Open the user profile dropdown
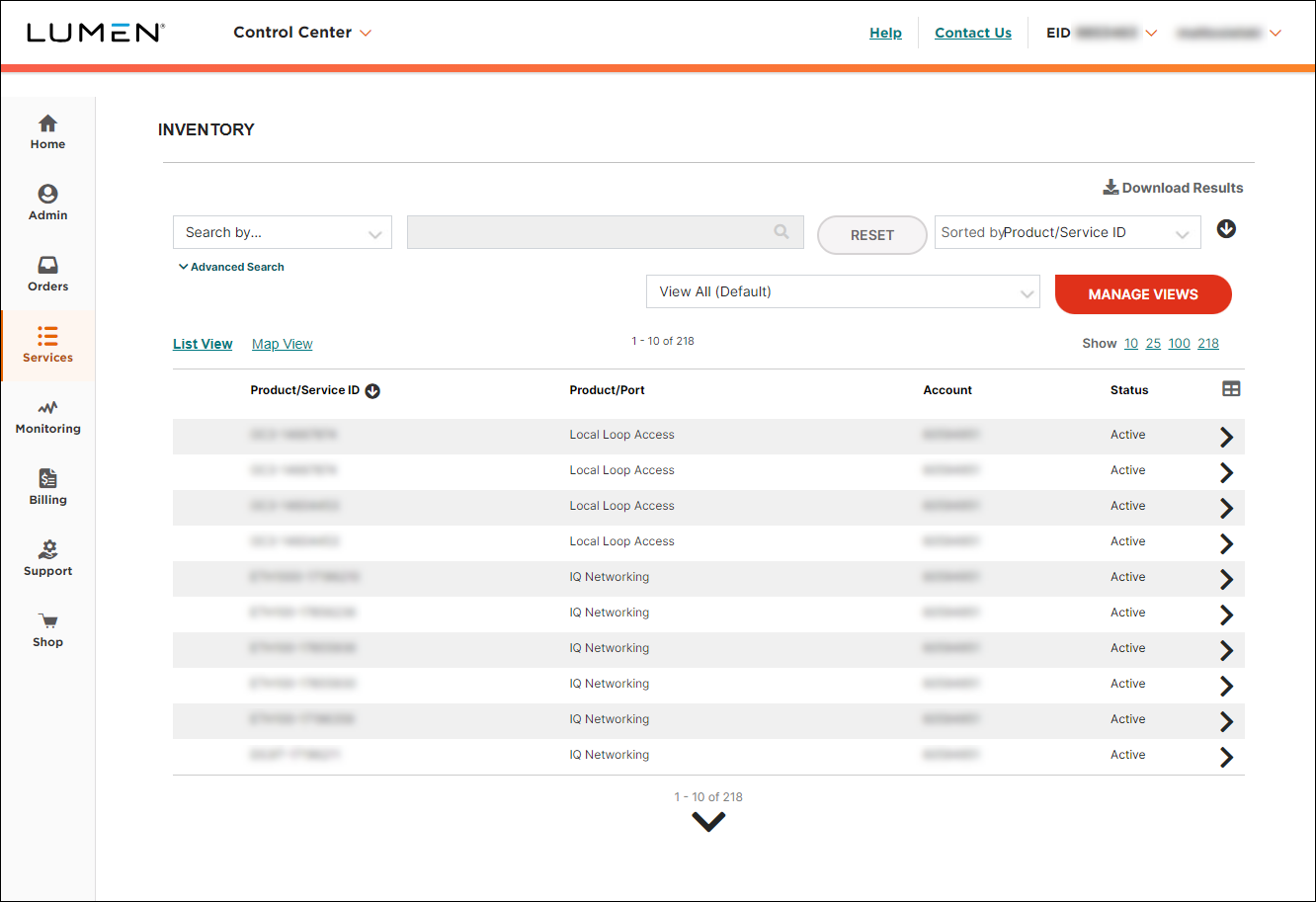 1228,33
